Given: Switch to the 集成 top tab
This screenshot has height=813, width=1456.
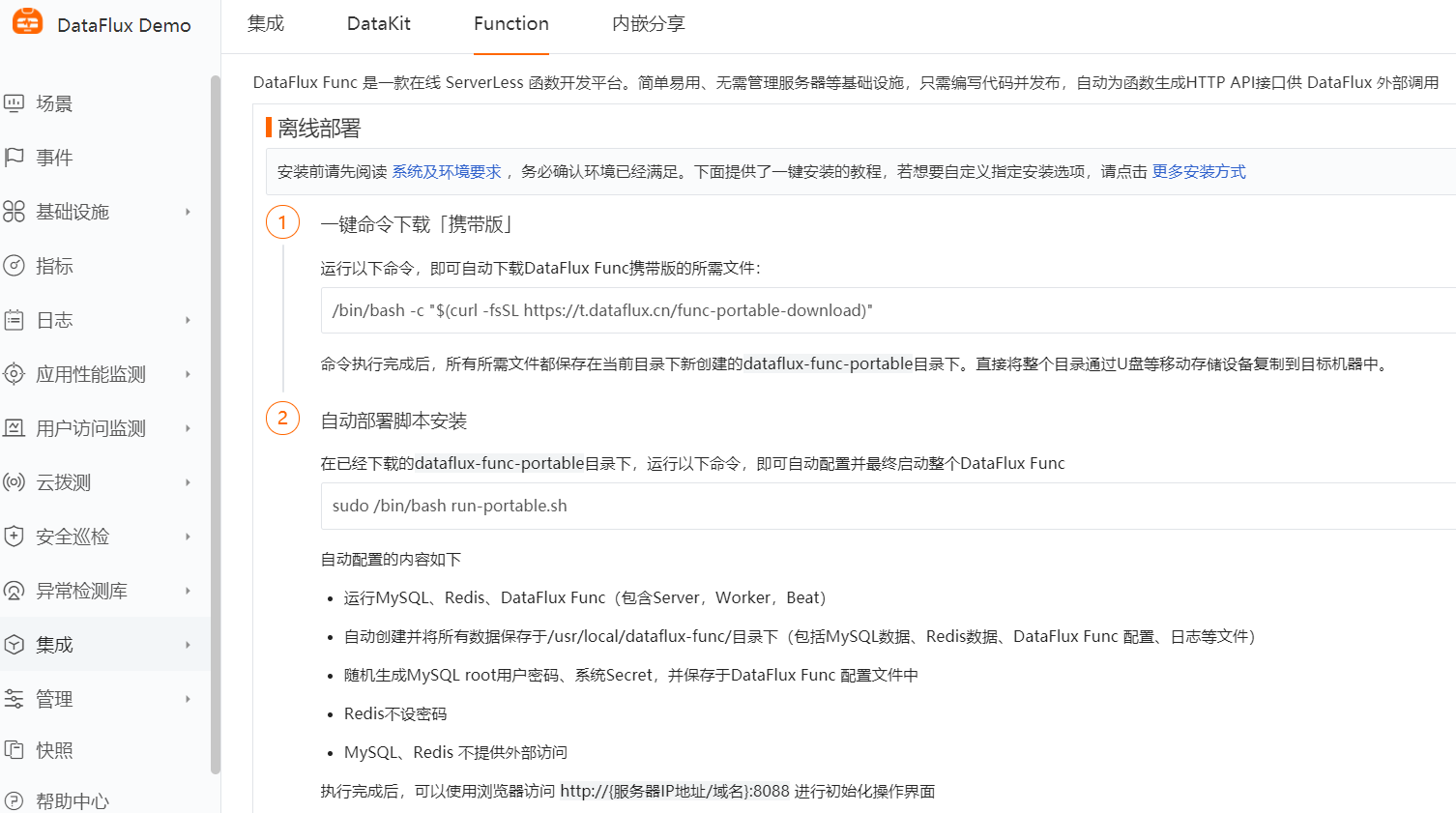Looking at the screenshot, I should 266,23.
